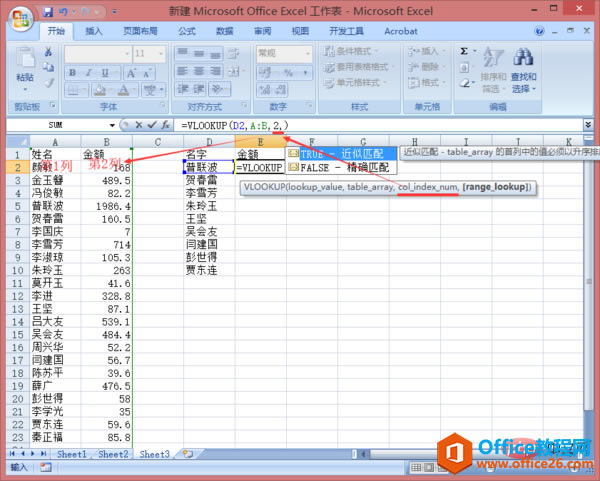Viewport: 600px width, 481px height.
Task: Expand the Name Box dropdown arrow
Action: (x=112, y=125)
